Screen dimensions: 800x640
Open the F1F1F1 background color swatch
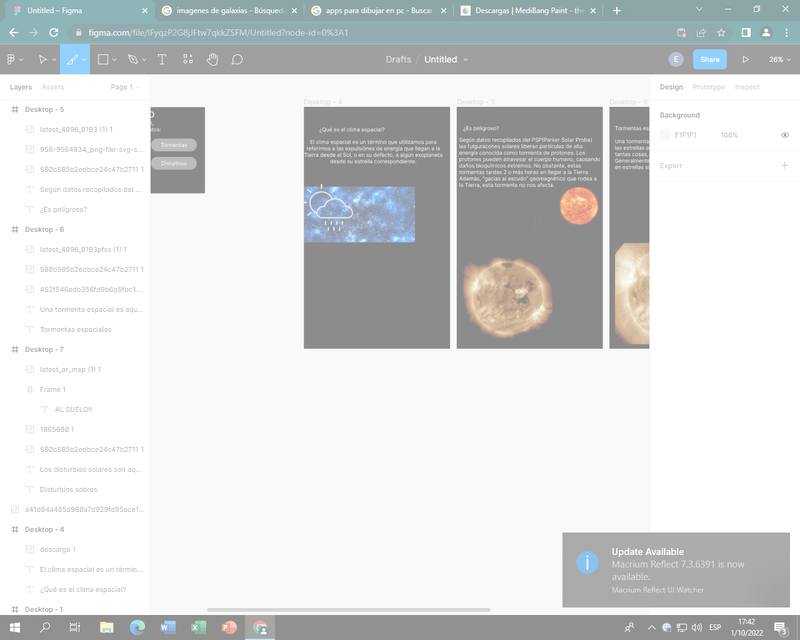click(x=666, y=134)
